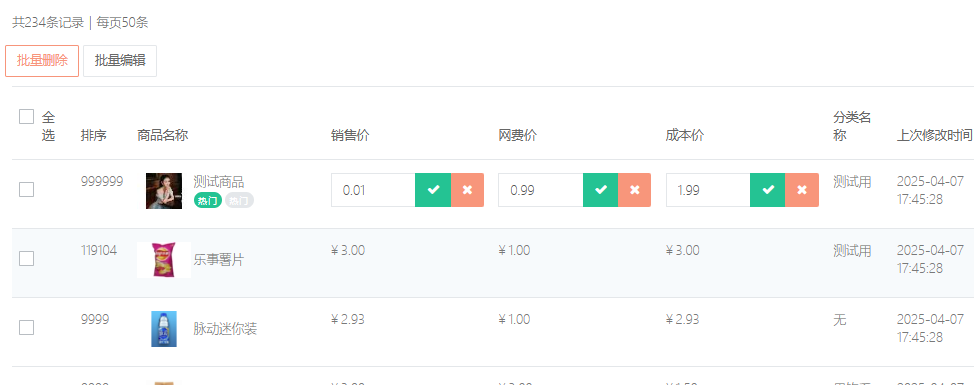Click 脉动迷你装 sales price ¥2.93
The image size is (974, 385).
coord(348,319)
